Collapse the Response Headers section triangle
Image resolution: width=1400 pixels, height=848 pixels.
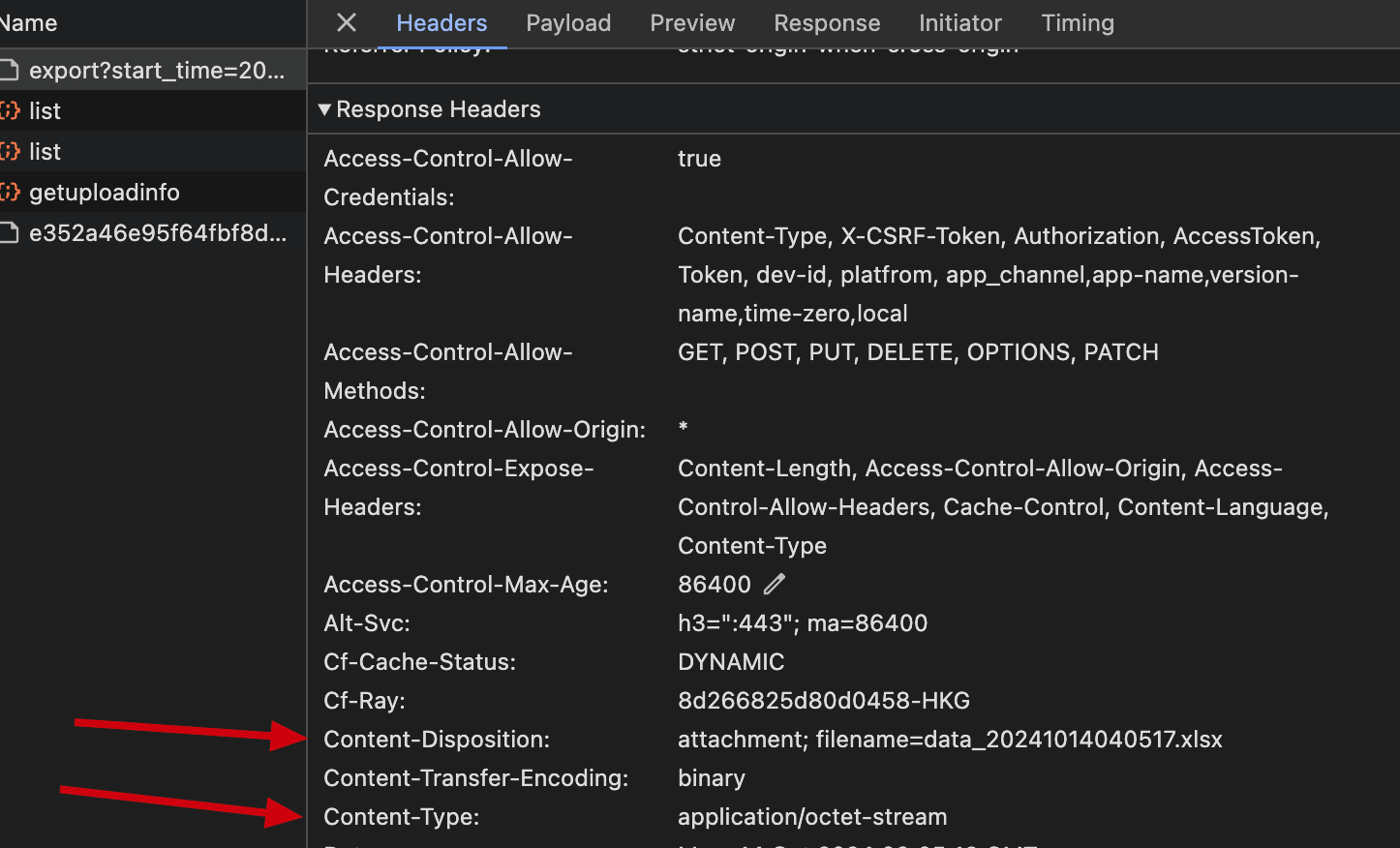pyautogui.click(x=324, y=109)
